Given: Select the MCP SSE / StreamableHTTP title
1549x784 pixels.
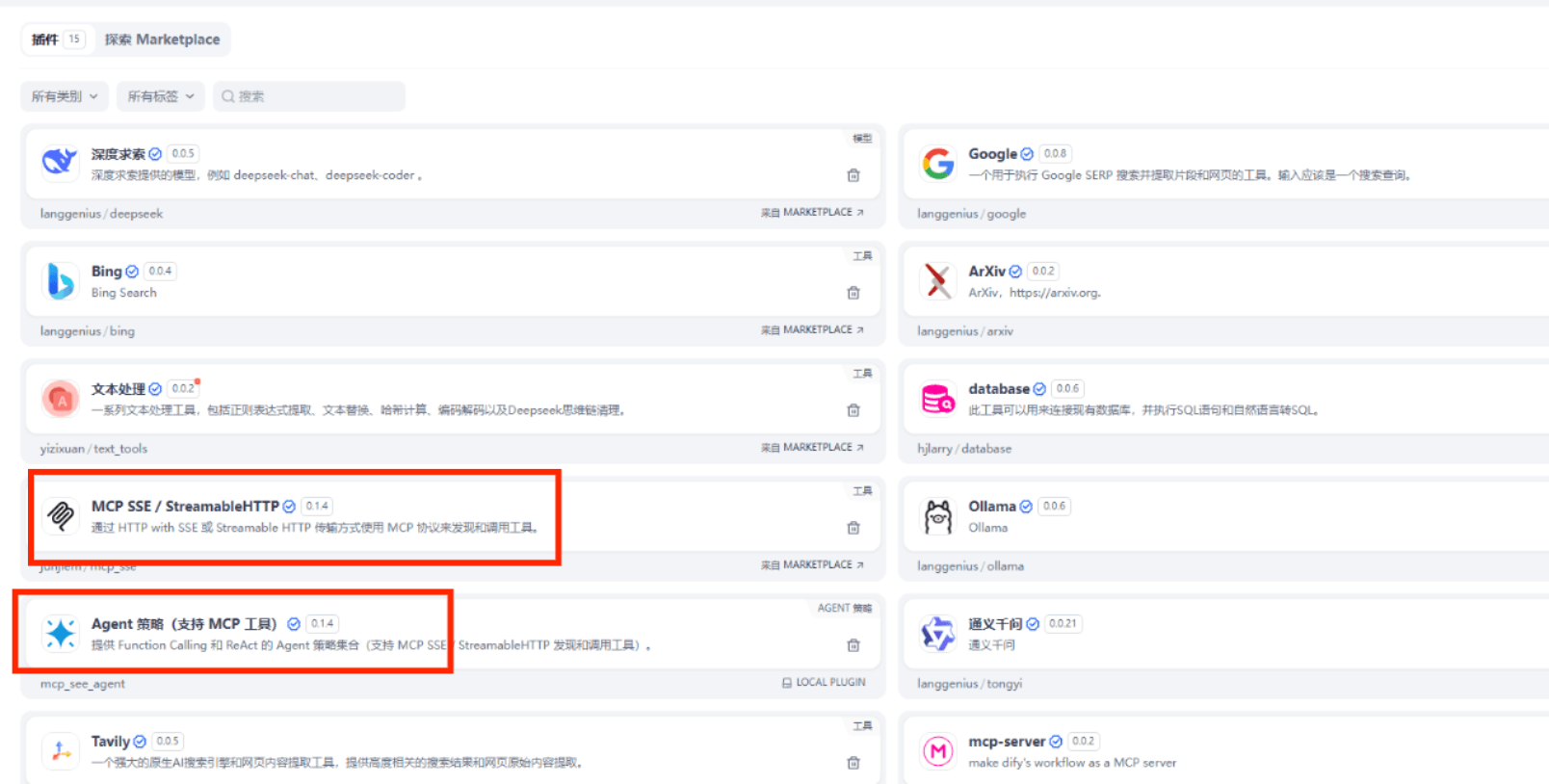Looking at the screenshot, I should pos(185,507).
